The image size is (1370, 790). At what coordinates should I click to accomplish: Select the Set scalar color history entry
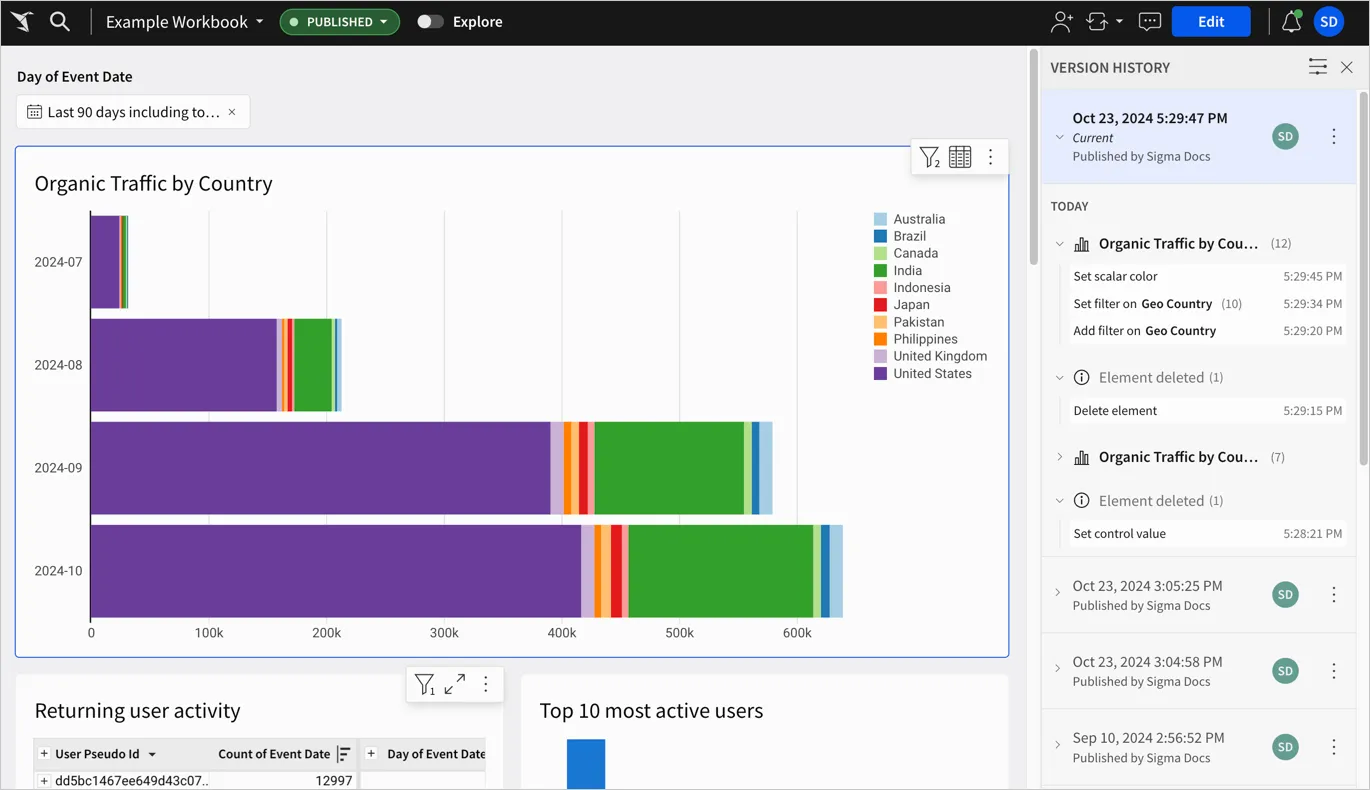[x=1207, y=276]
